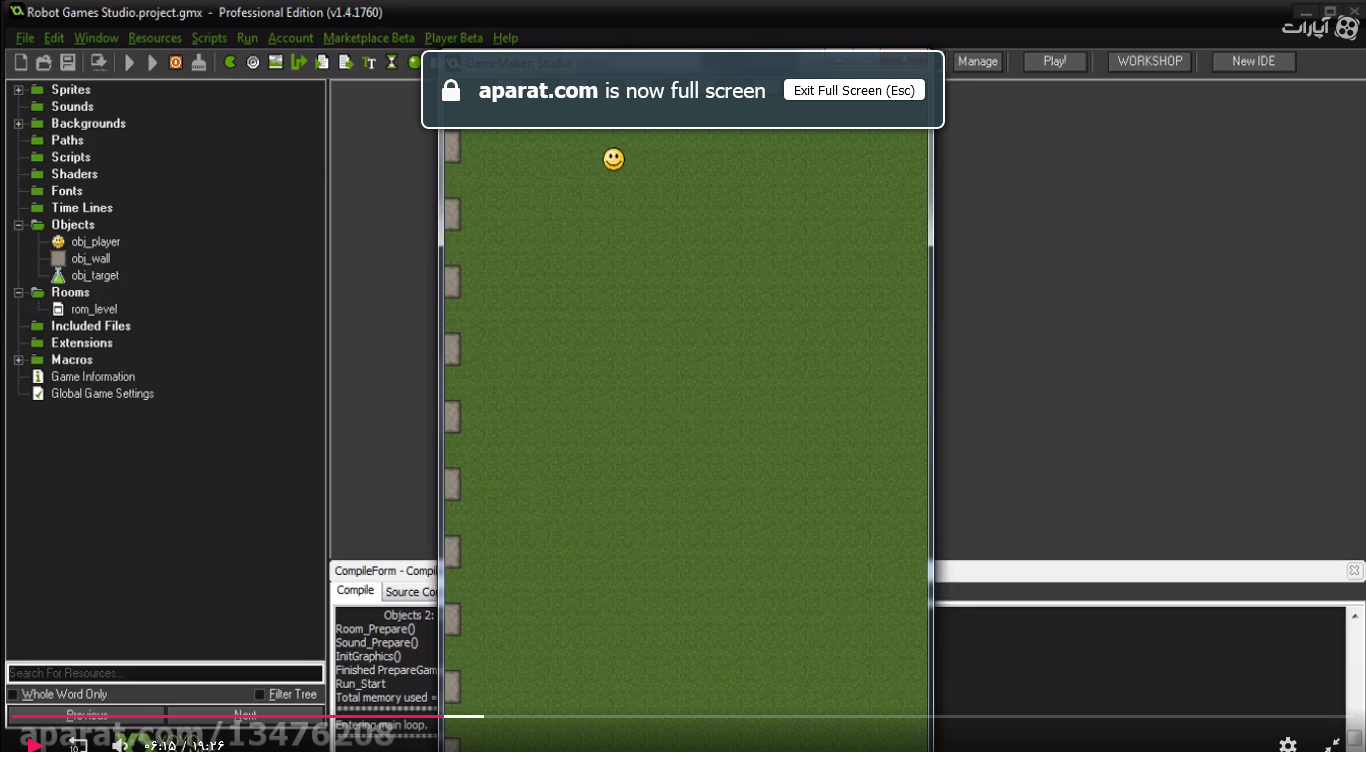Create a timeline with the hourglass icon
This screenshot has height=768, width=1366.
coord(392,62)
